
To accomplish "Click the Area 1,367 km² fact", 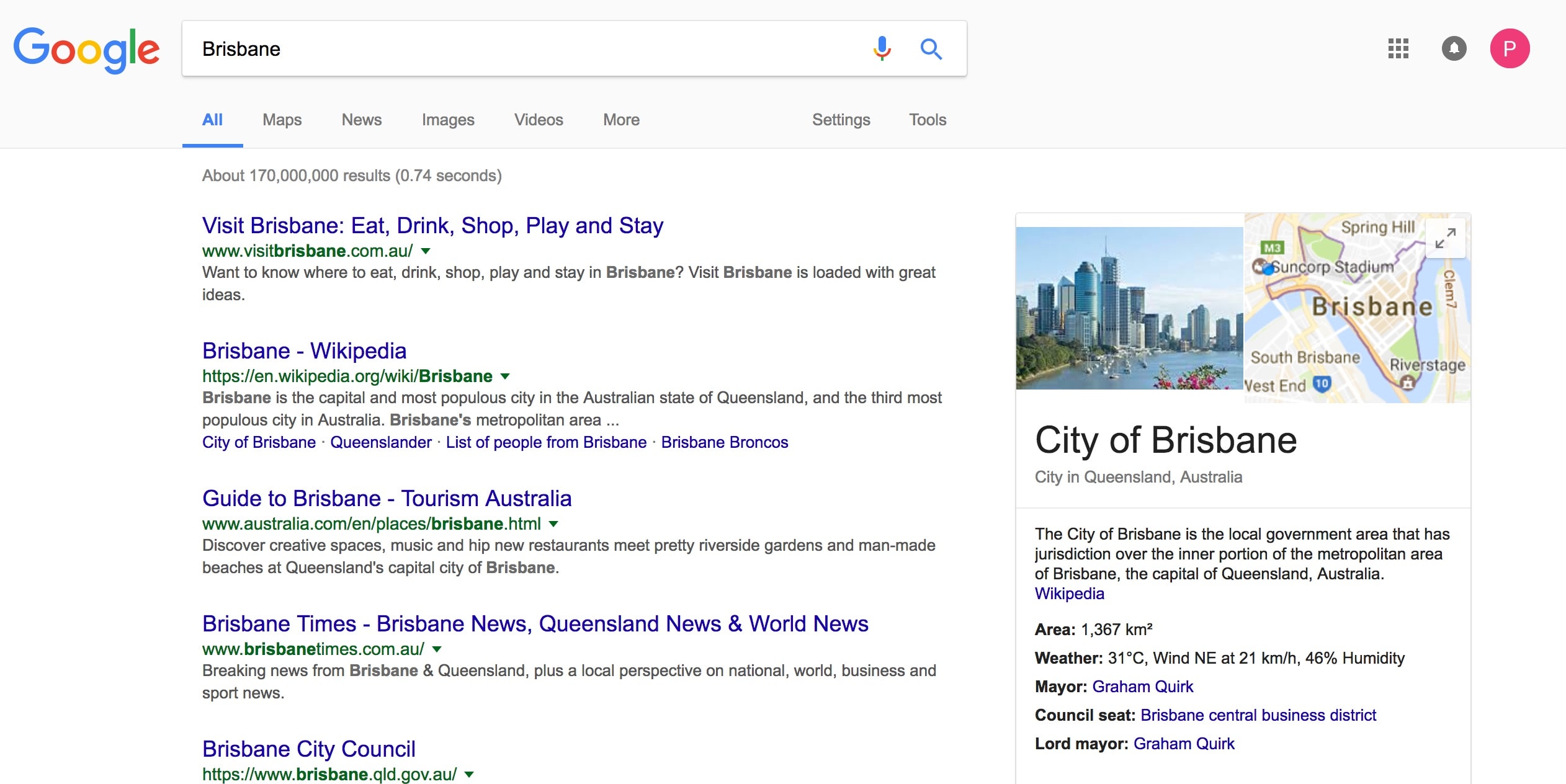I will [1094, 630].
